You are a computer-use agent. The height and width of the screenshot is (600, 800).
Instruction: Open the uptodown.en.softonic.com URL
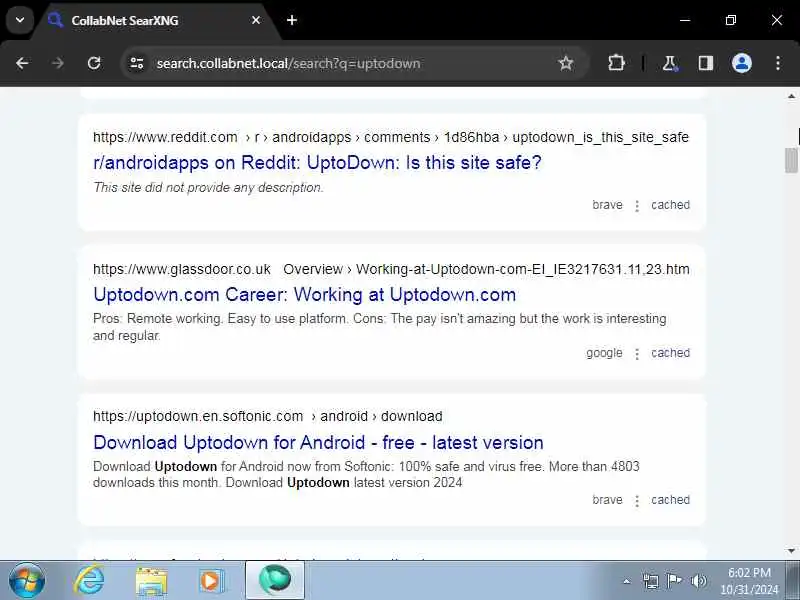tap(268, 416)
